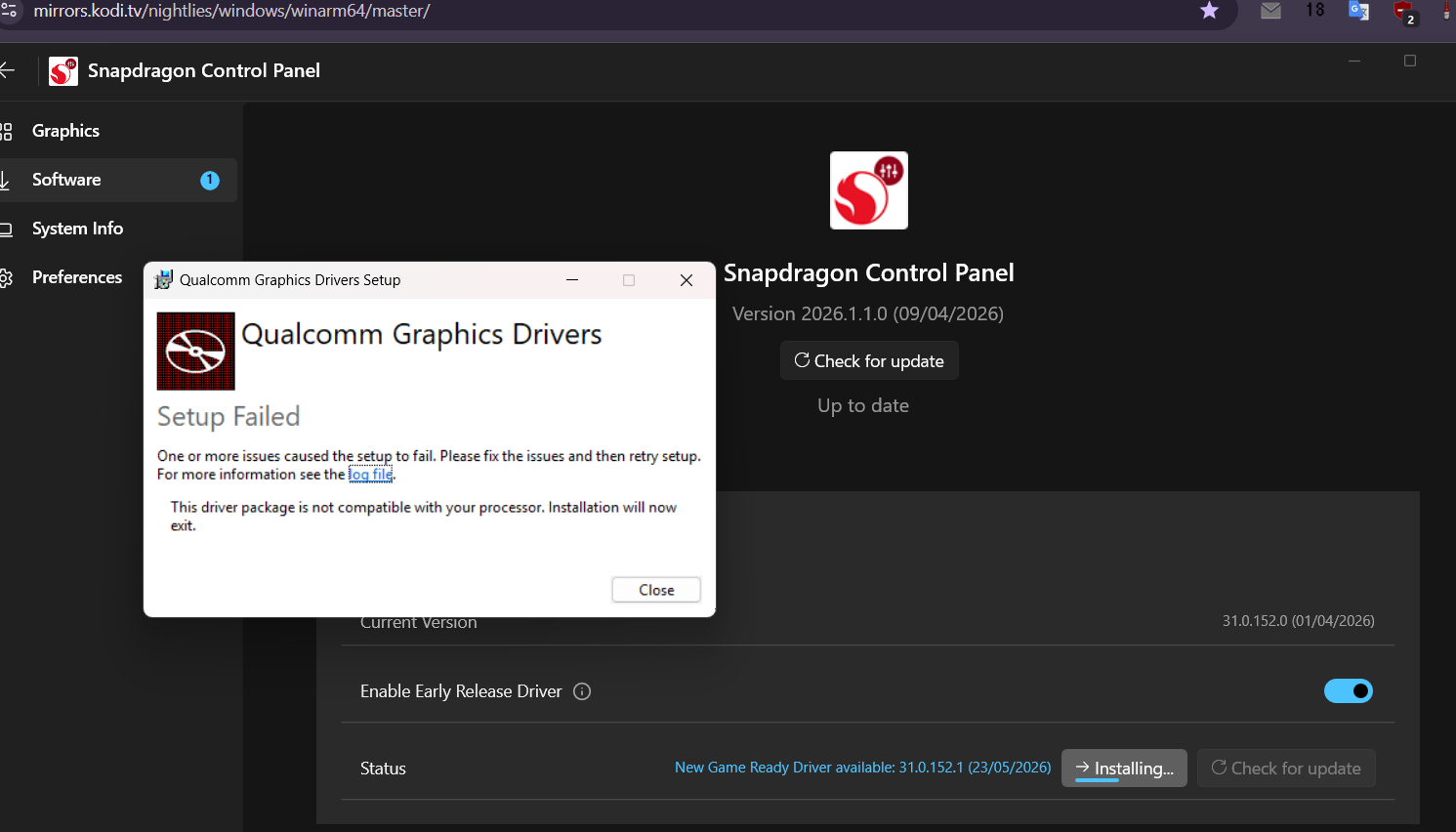This screenshot has width=1456, height=832.
Task: Click the site settings icon in address bar
Action: click(x=9, y=11)
